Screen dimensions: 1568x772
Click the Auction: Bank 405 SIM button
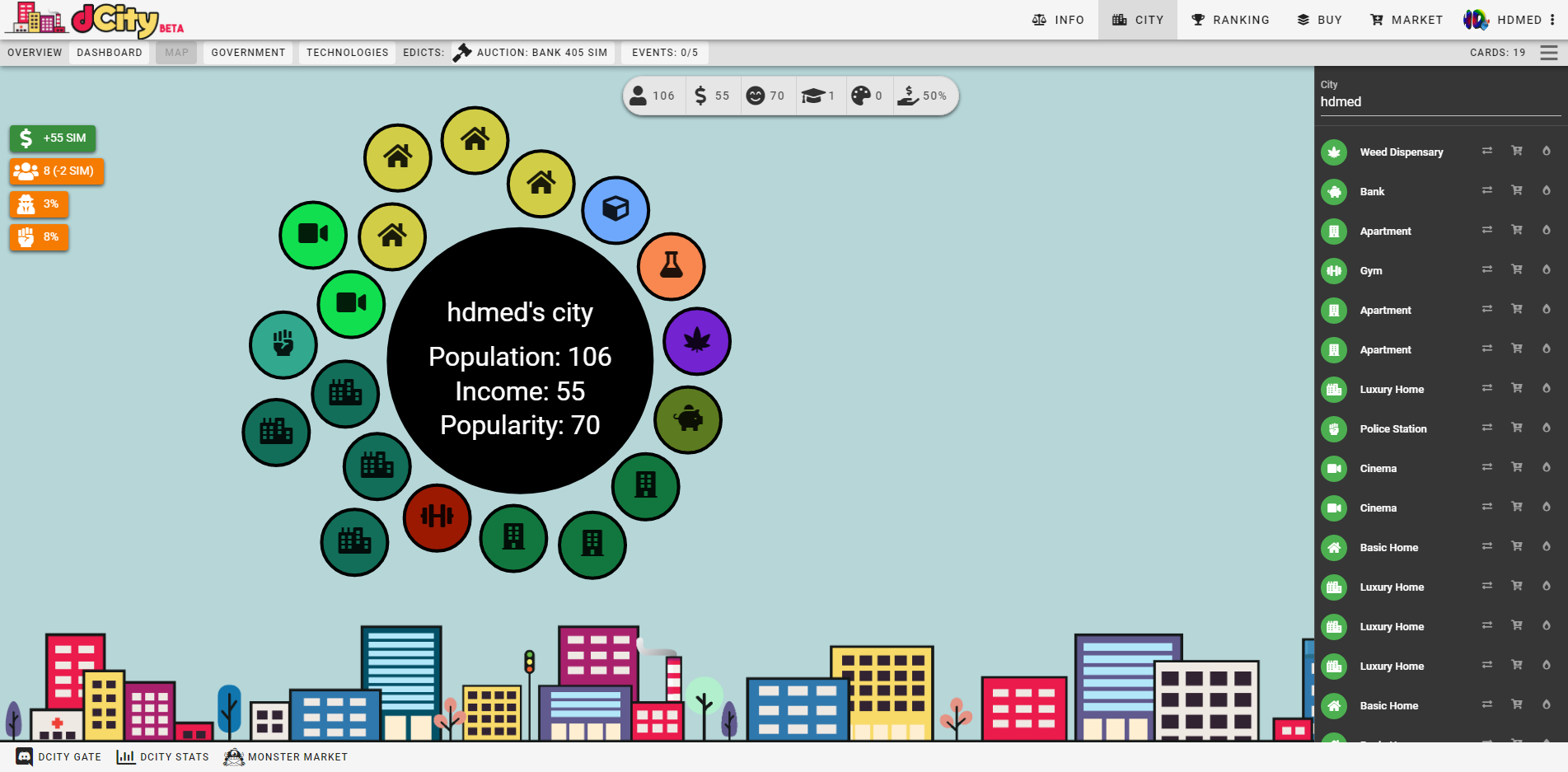[532, 53]
